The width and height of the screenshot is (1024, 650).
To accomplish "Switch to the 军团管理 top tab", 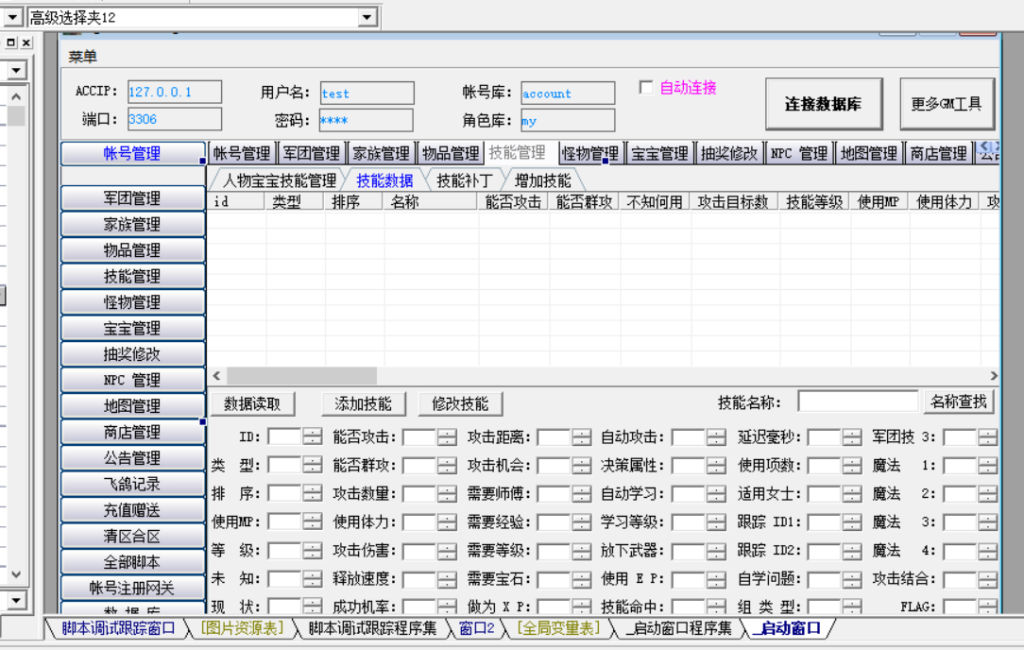I will 311,154.
